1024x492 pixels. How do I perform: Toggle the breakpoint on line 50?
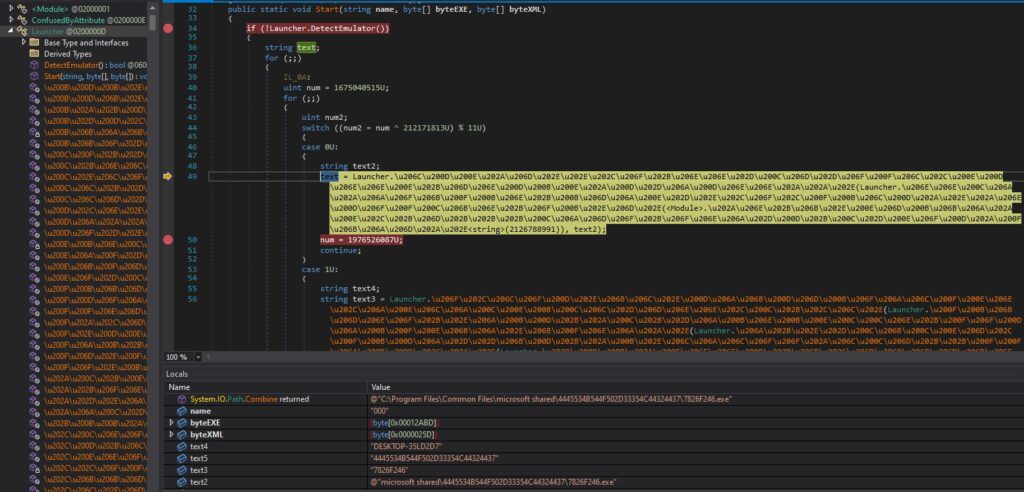[x=168, y=240]
